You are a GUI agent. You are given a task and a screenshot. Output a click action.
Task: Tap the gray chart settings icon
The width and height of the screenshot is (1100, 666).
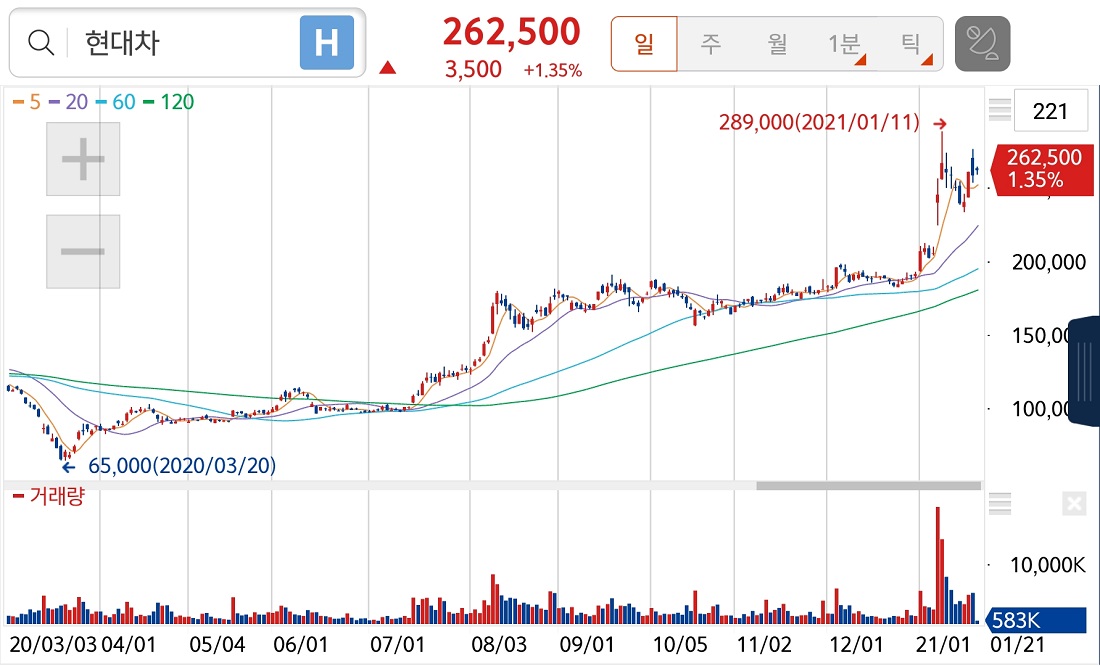pyautogui.click(x=982, y=44)
